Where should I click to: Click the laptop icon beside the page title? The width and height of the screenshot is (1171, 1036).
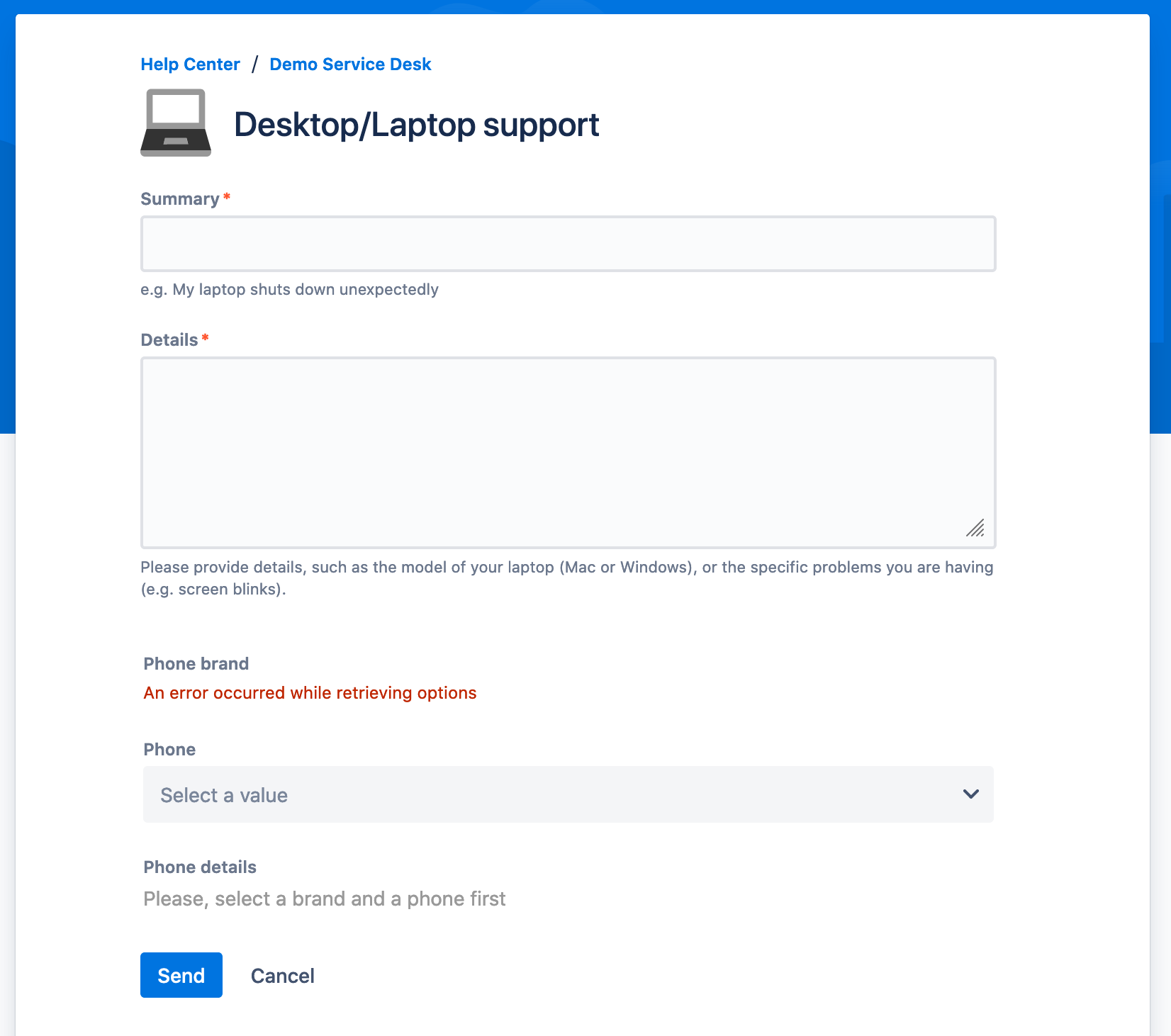(176, 123)
